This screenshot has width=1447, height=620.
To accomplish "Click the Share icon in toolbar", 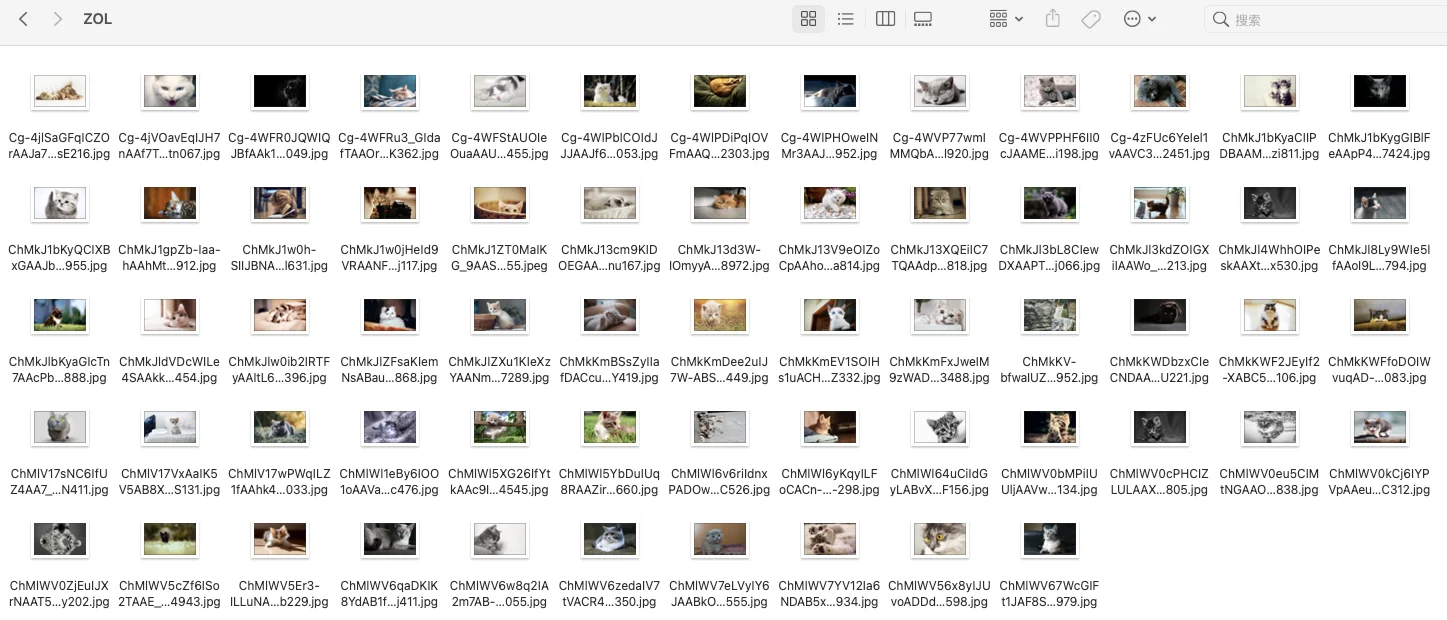I will (1052, 19).
